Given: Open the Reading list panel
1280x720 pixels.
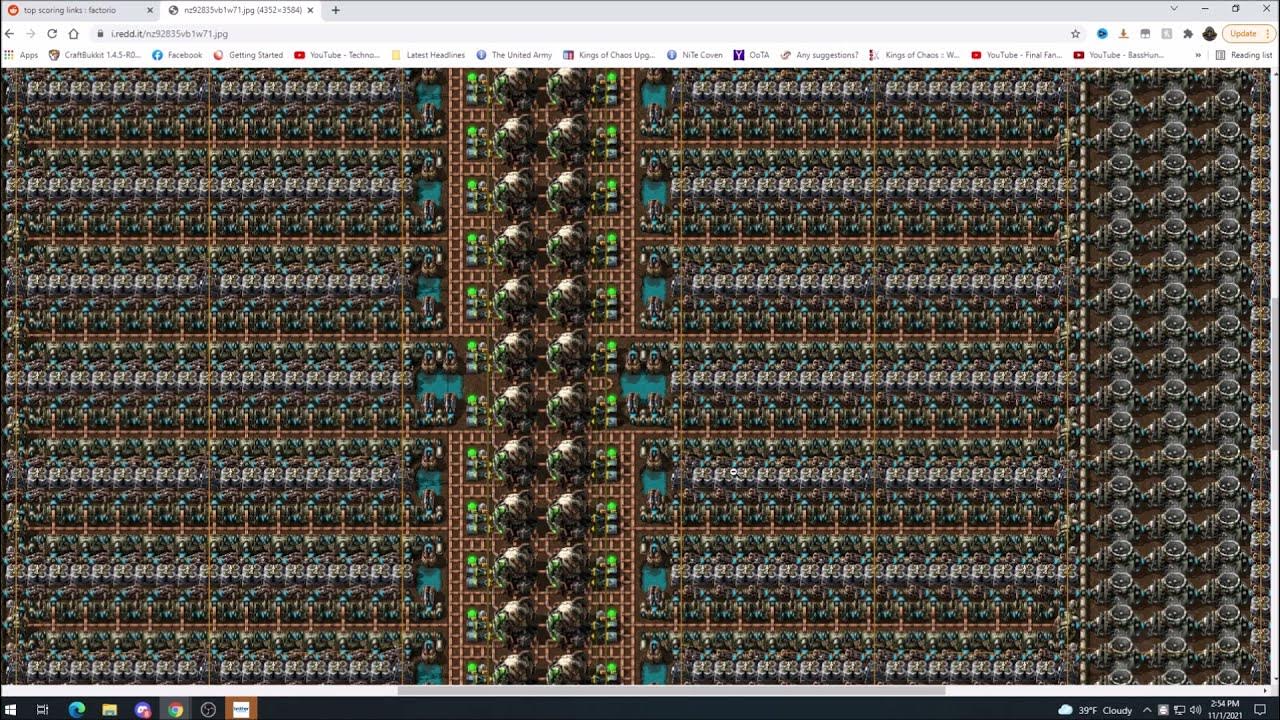Looking at the screenshot, I should click(1244, 55).
